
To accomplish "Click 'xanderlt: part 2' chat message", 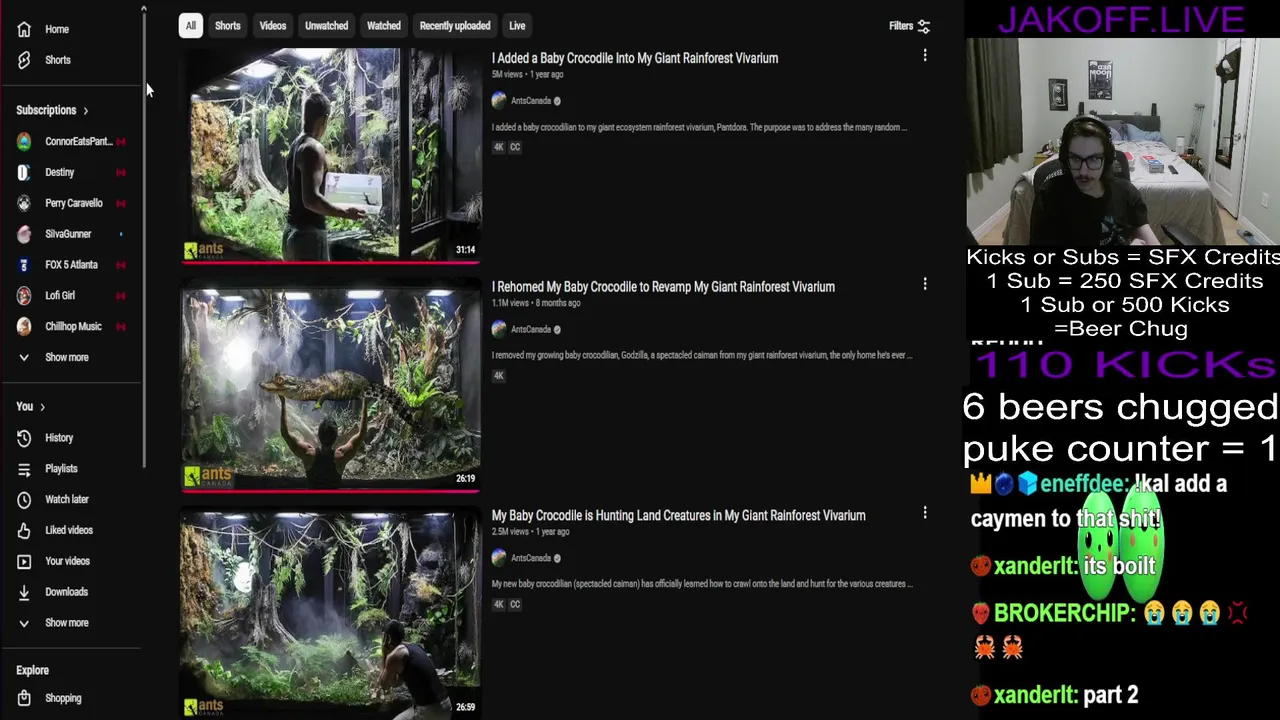I will [1055, 695].
